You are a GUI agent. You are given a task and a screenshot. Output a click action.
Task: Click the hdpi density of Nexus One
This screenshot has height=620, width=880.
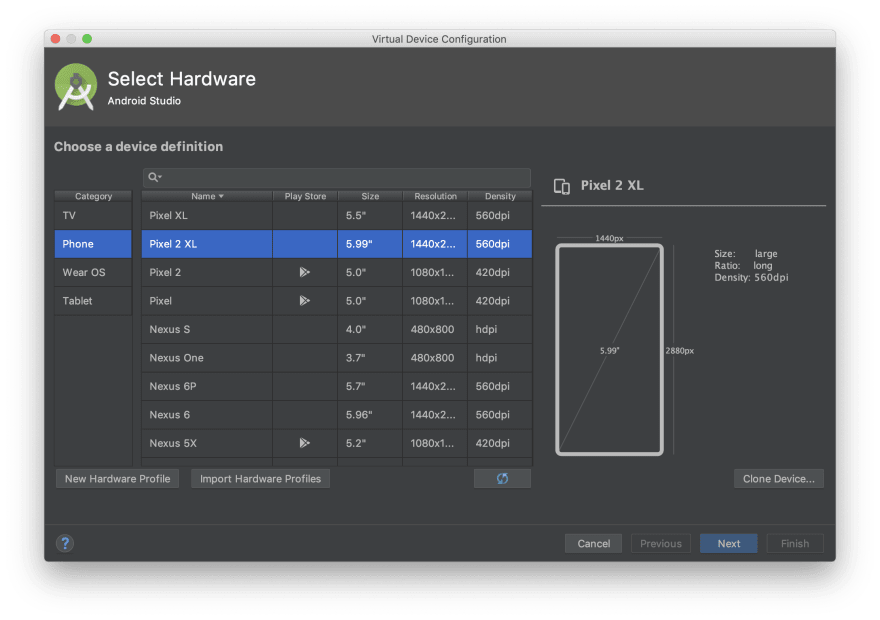click(500, 358)
